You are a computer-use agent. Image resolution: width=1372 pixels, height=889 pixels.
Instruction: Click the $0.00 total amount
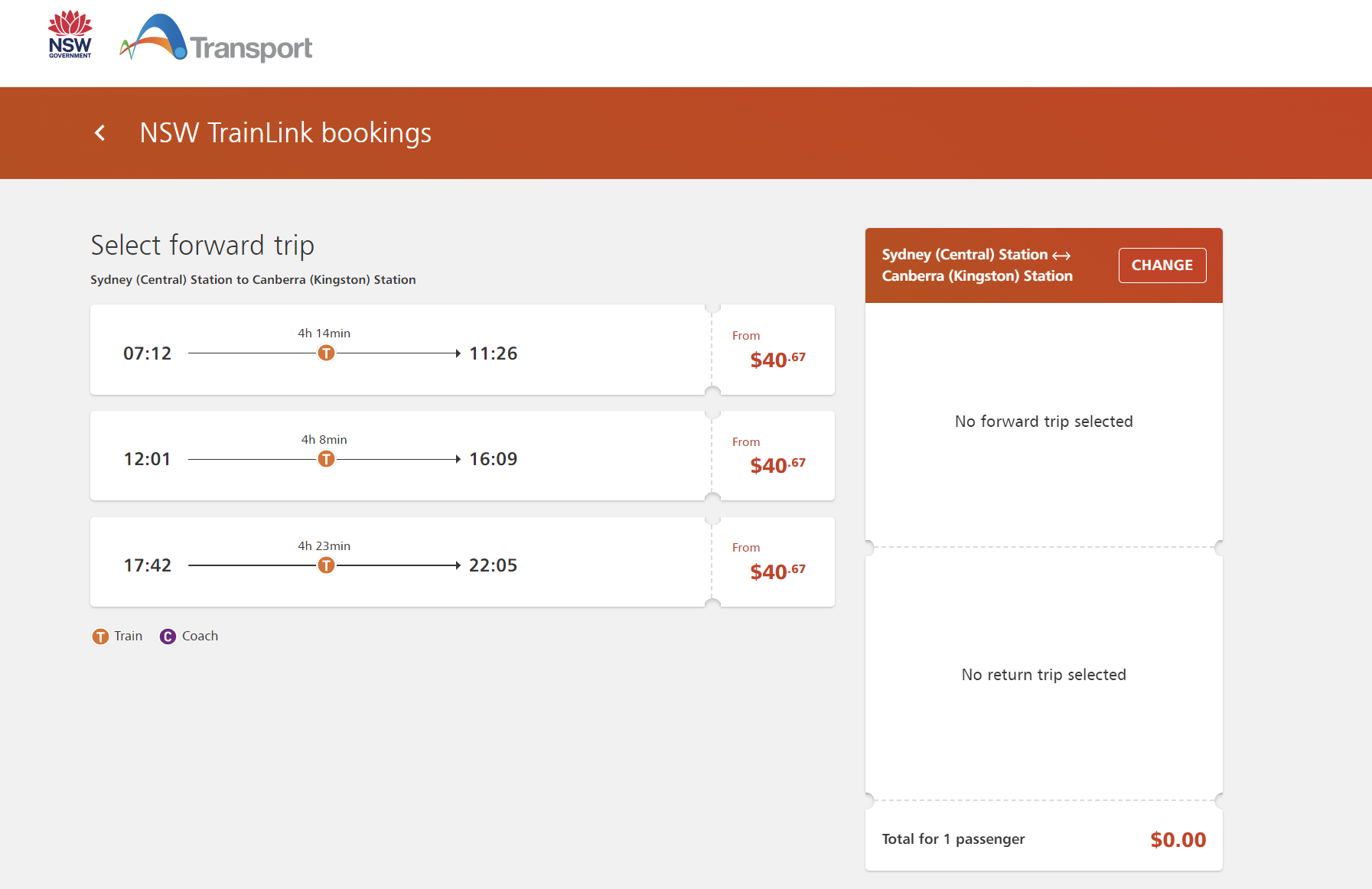1178,840
